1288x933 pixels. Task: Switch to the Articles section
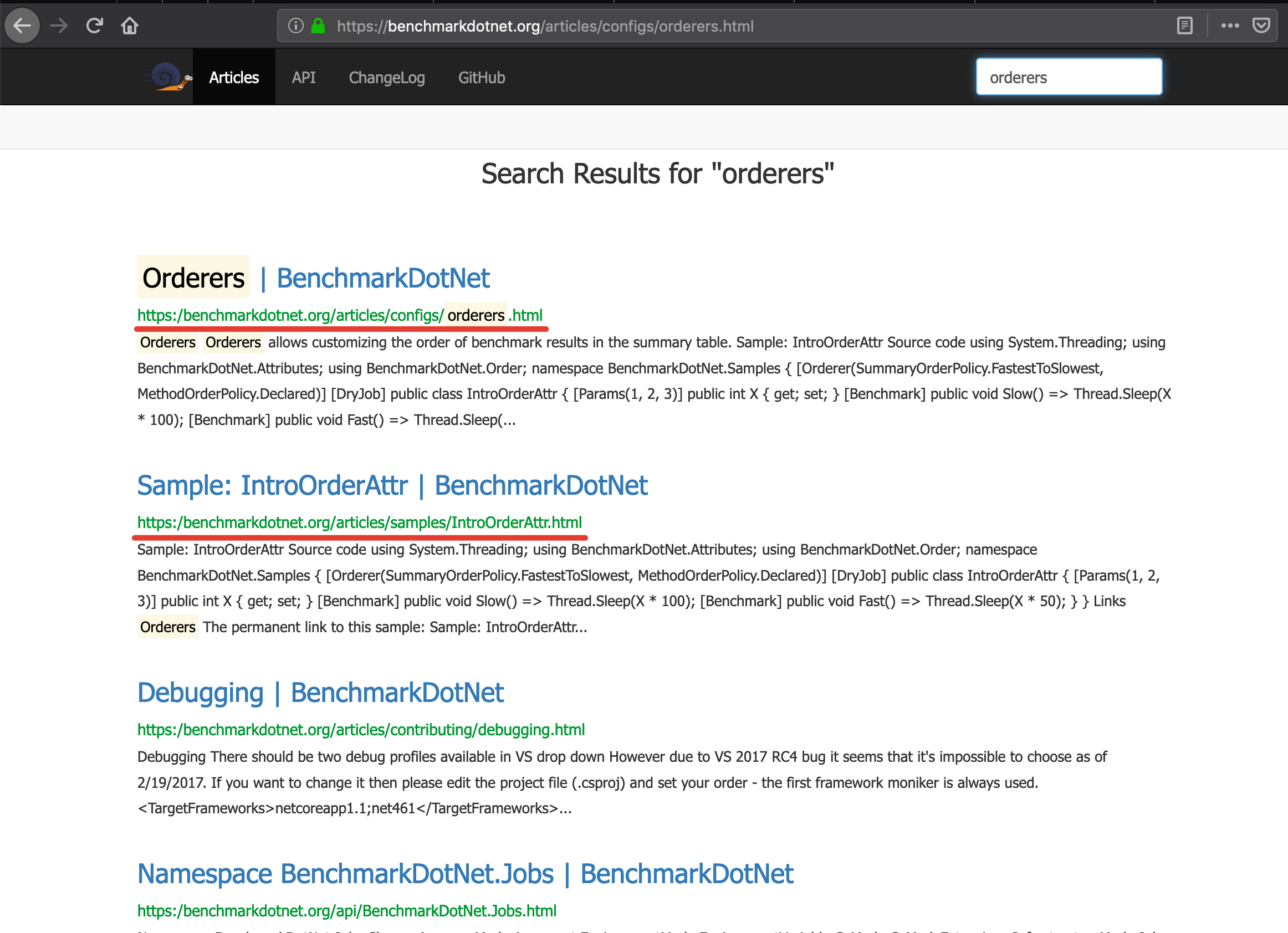point(233,77)
